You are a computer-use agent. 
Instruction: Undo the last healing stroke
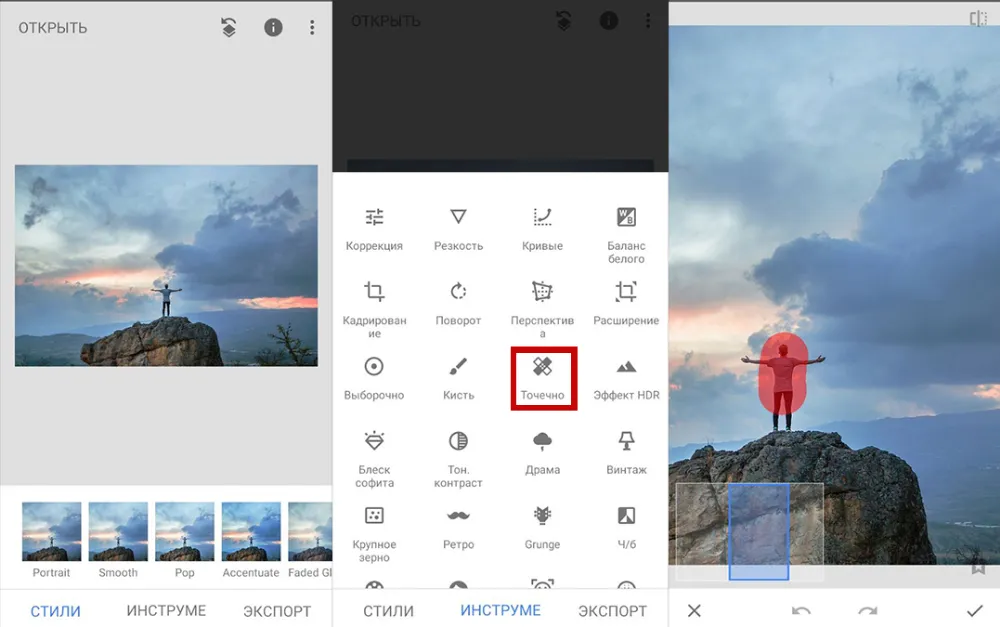(x=801, y=611)
